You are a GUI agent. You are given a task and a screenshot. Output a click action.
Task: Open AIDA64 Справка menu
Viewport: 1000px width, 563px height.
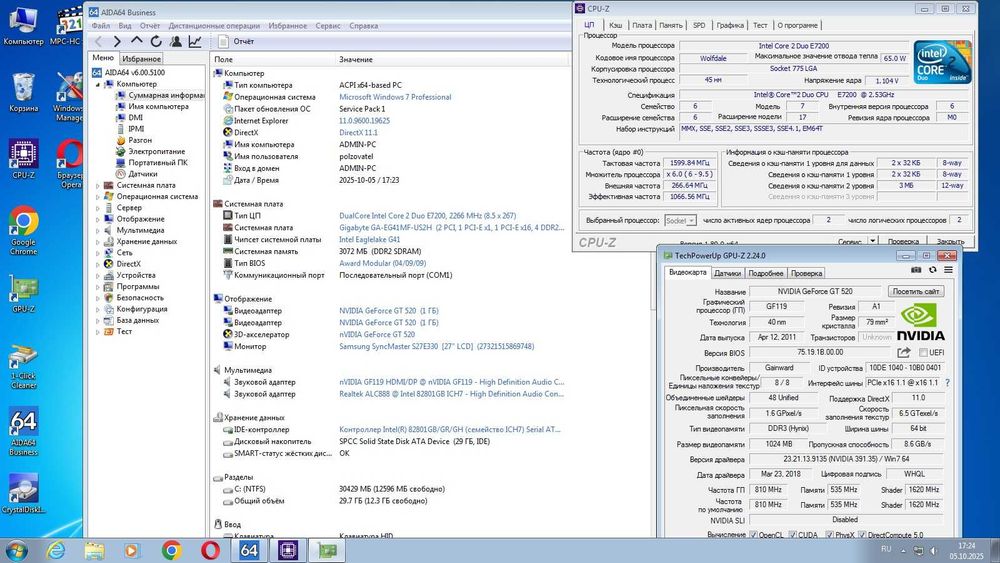[364, 26]
